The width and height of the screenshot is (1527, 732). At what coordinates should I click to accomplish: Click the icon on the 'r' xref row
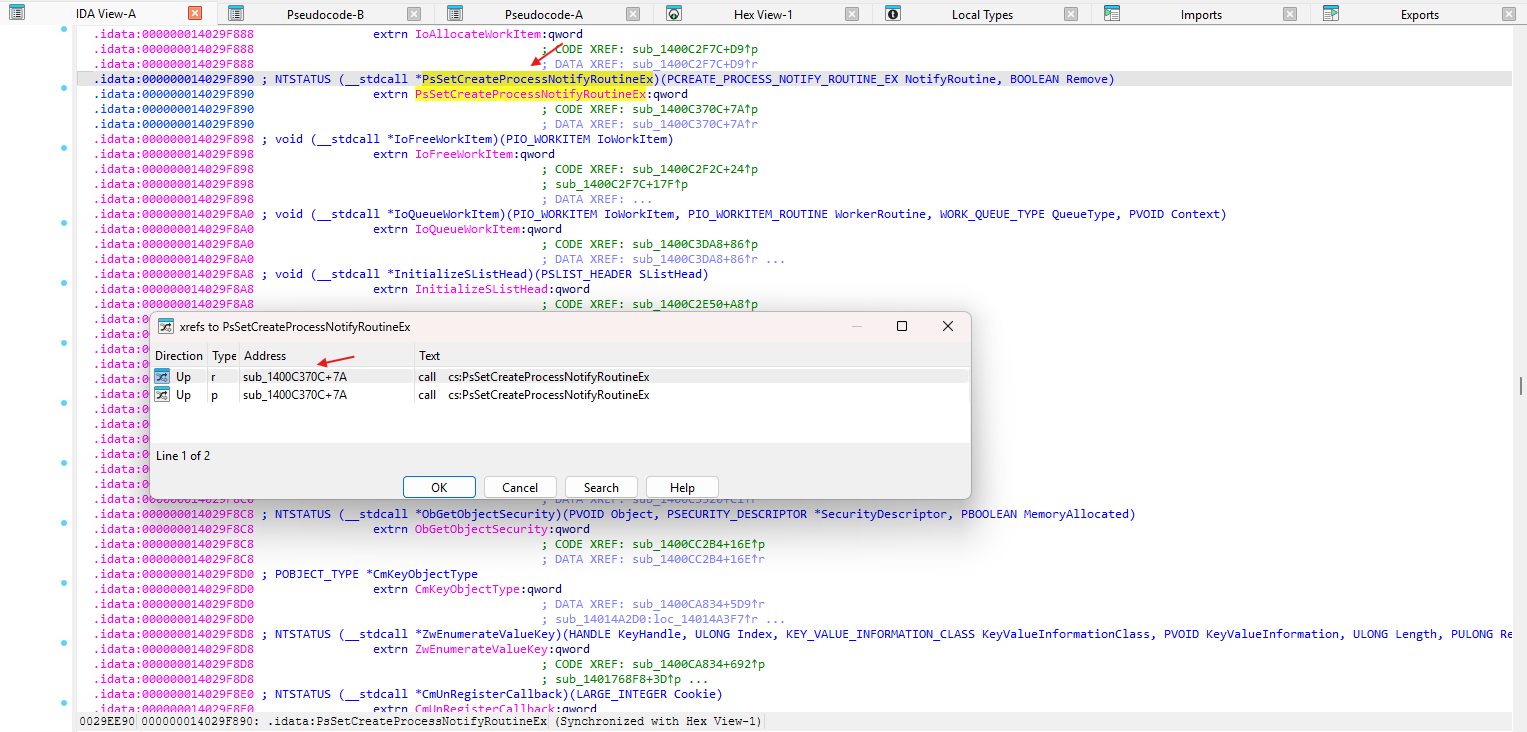(x=162, y=376)
